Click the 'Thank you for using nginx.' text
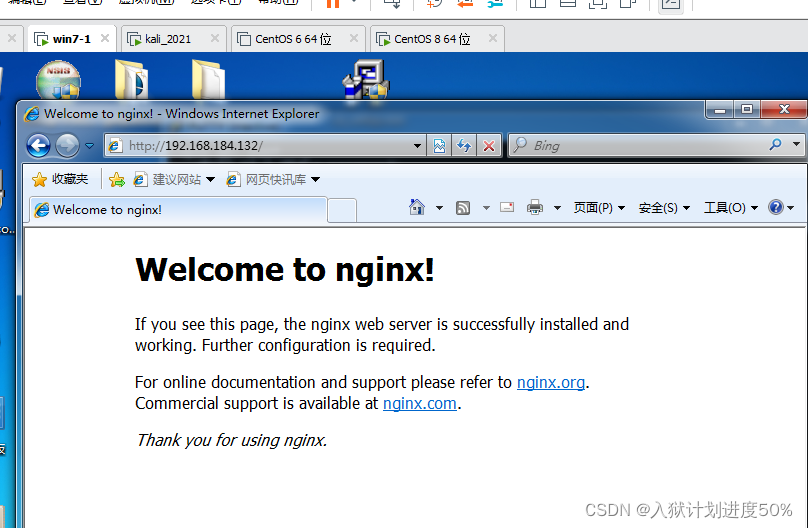The image size is (808, 528). point(231,440)
